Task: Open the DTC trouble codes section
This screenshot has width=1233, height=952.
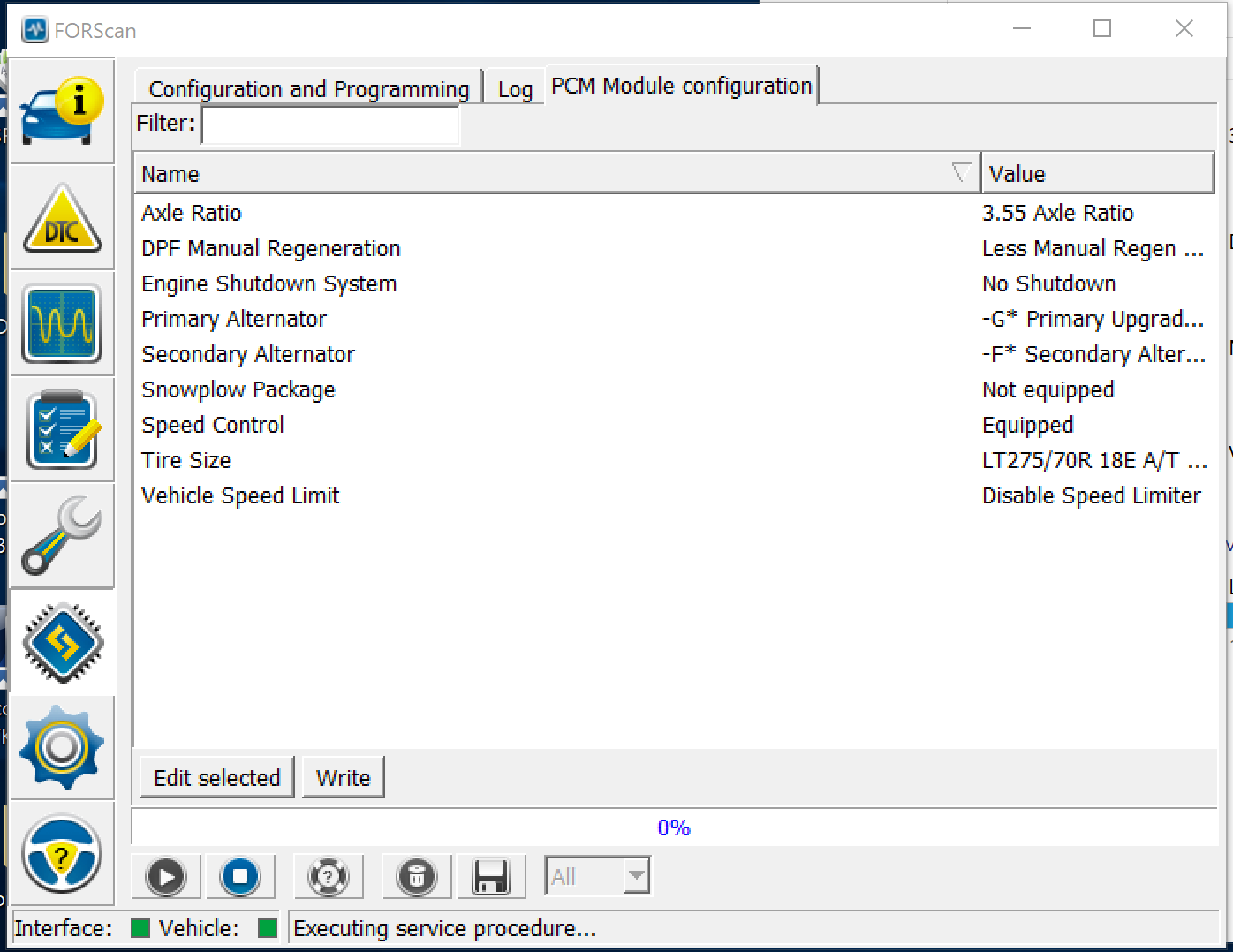Action: tap(62, 218)
